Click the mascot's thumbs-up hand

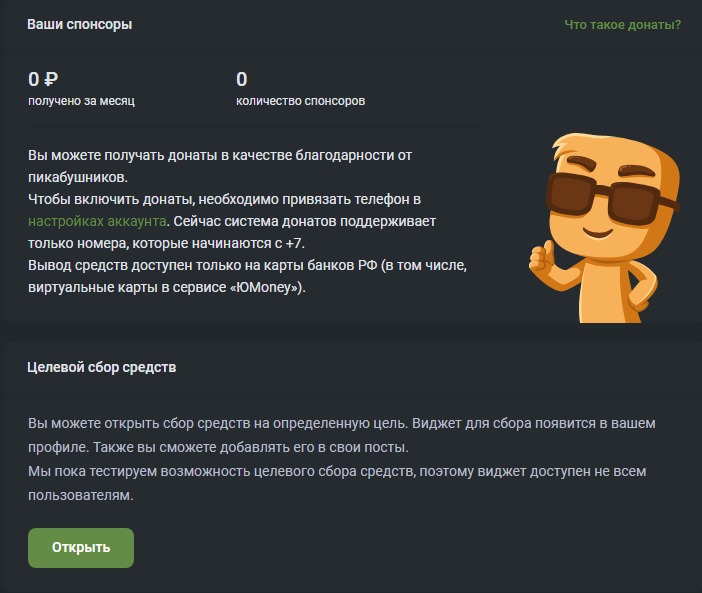coord(543,260)
